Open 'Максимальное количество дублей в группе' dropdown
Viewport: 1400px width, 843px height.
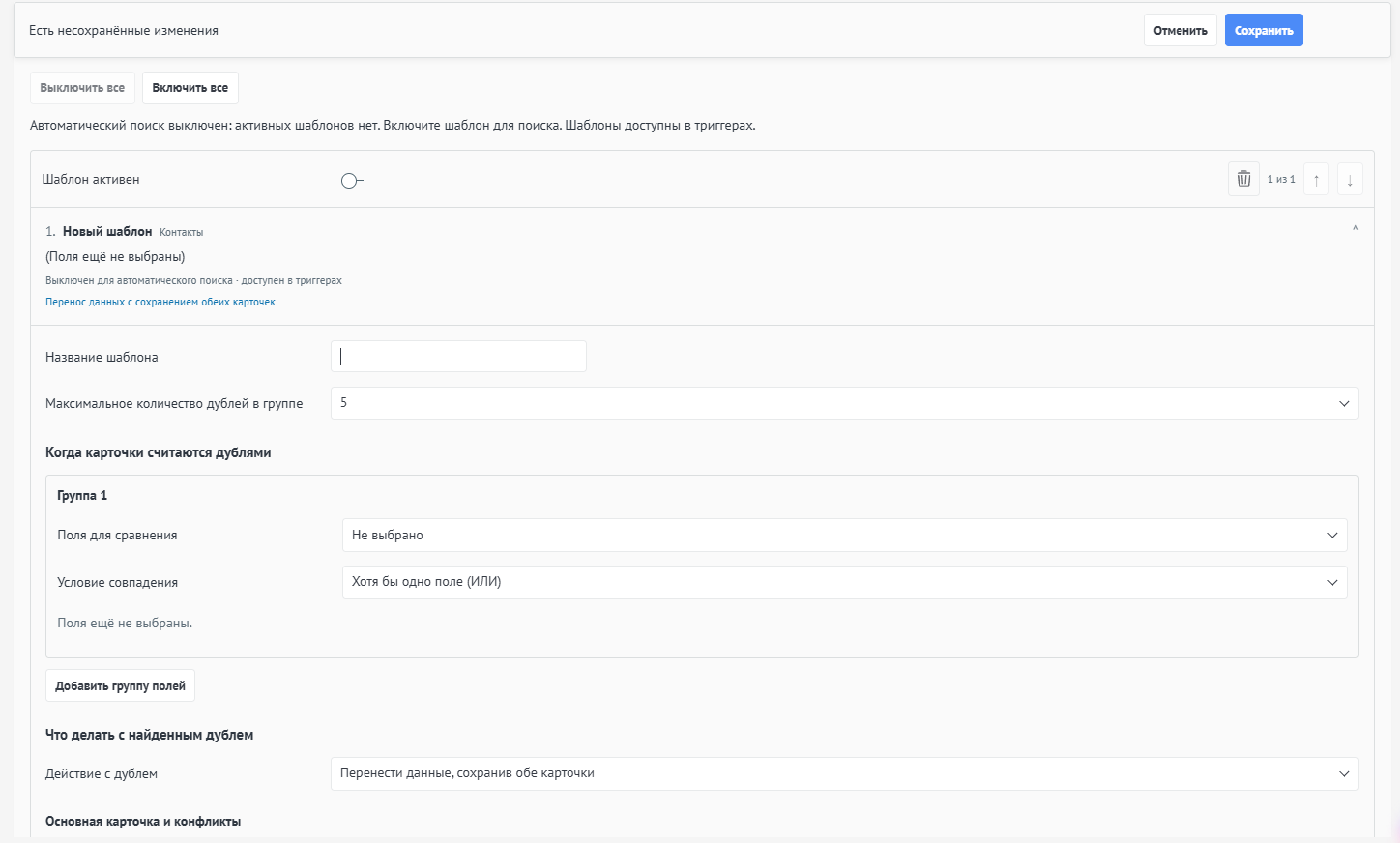[x=844, y=403]
